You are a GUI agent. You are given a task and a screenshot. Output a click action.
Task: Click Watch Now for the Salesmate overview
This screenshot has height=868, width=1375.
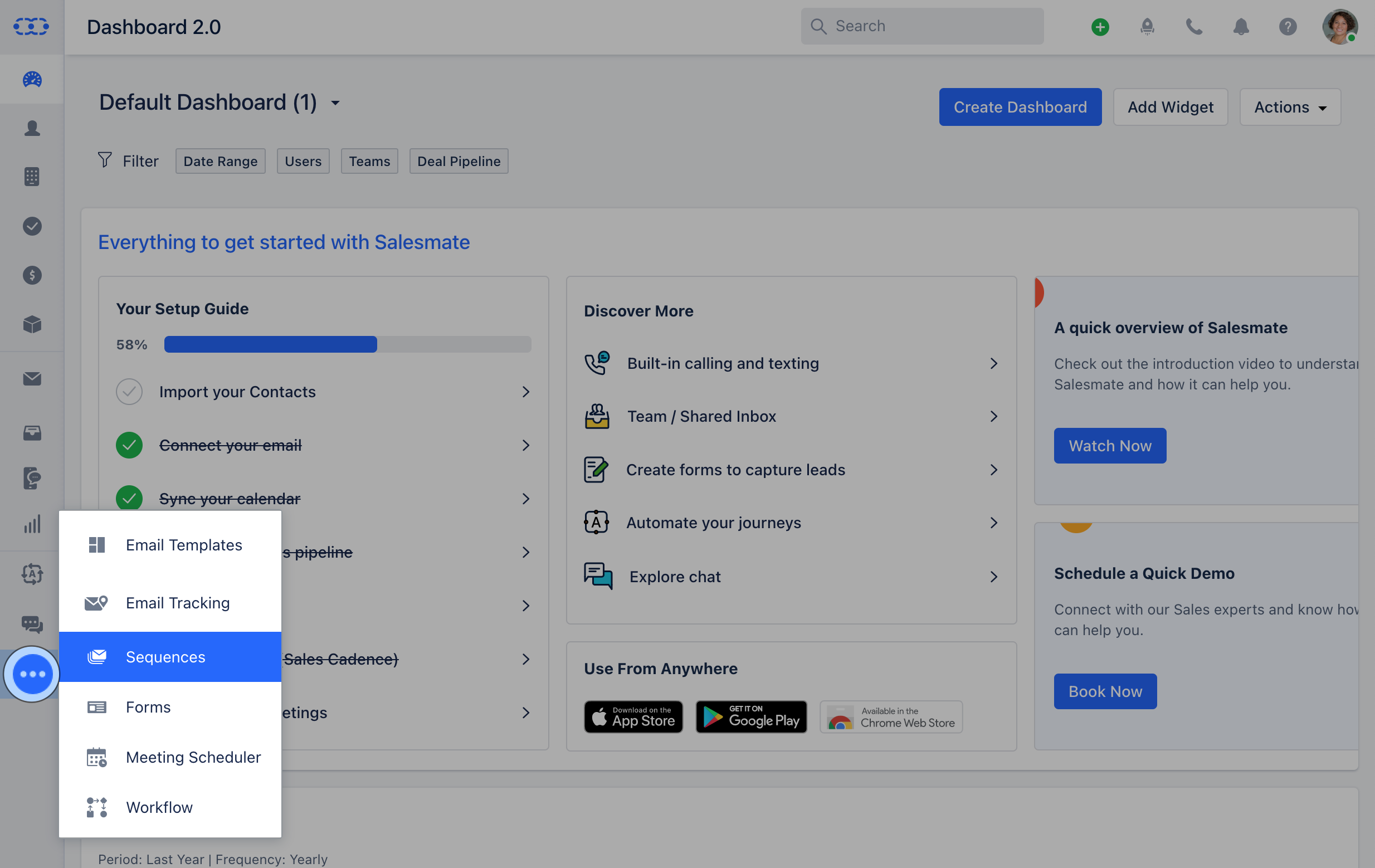(1109, 446)
